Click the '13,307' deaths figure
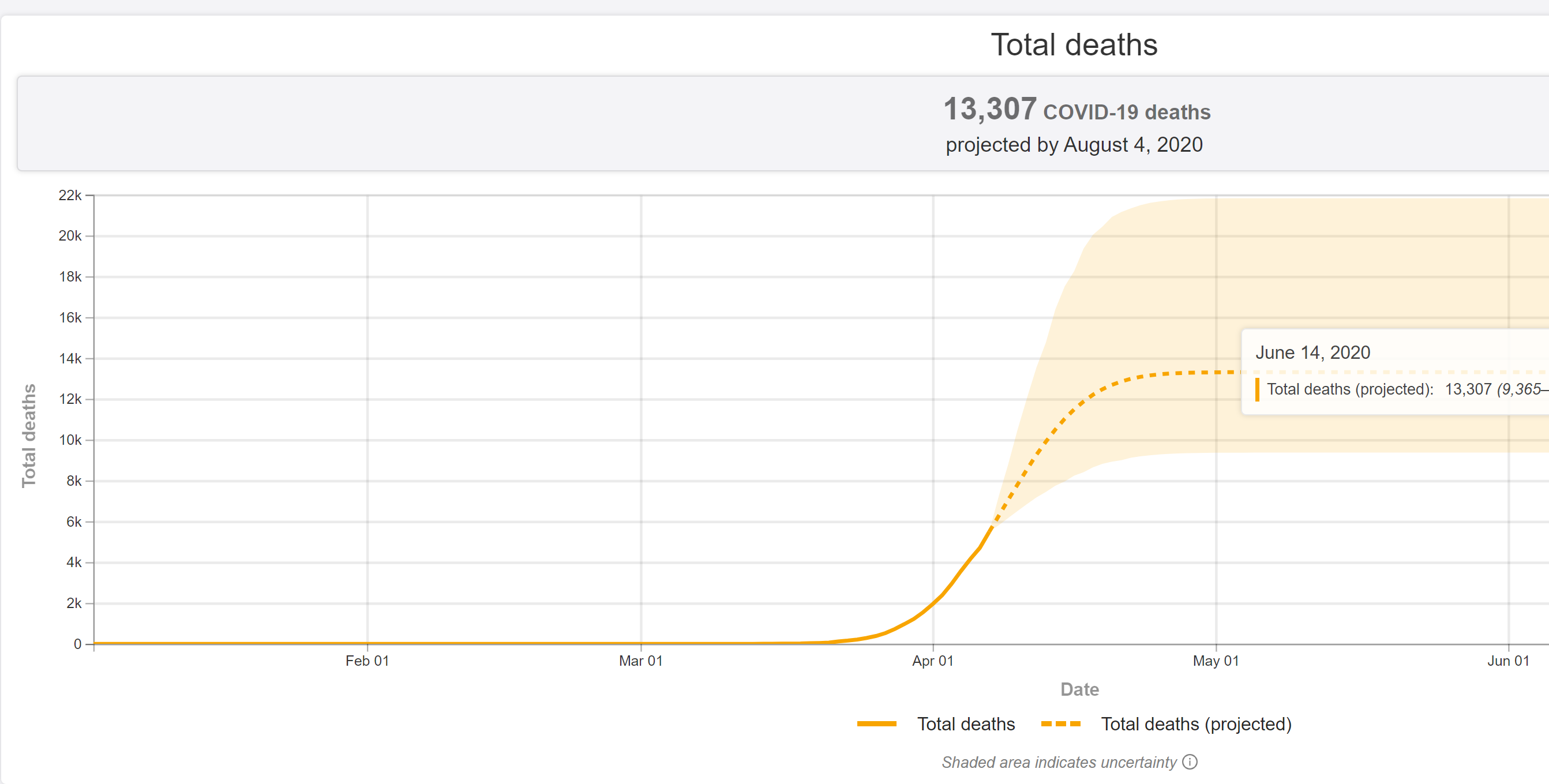Viewport: 1549px width, 784px height. click(990, 109)
